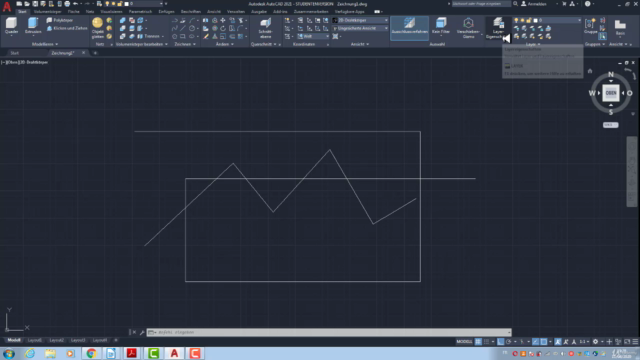
Task: Click the Basis view button
Action: click(620, 27)
